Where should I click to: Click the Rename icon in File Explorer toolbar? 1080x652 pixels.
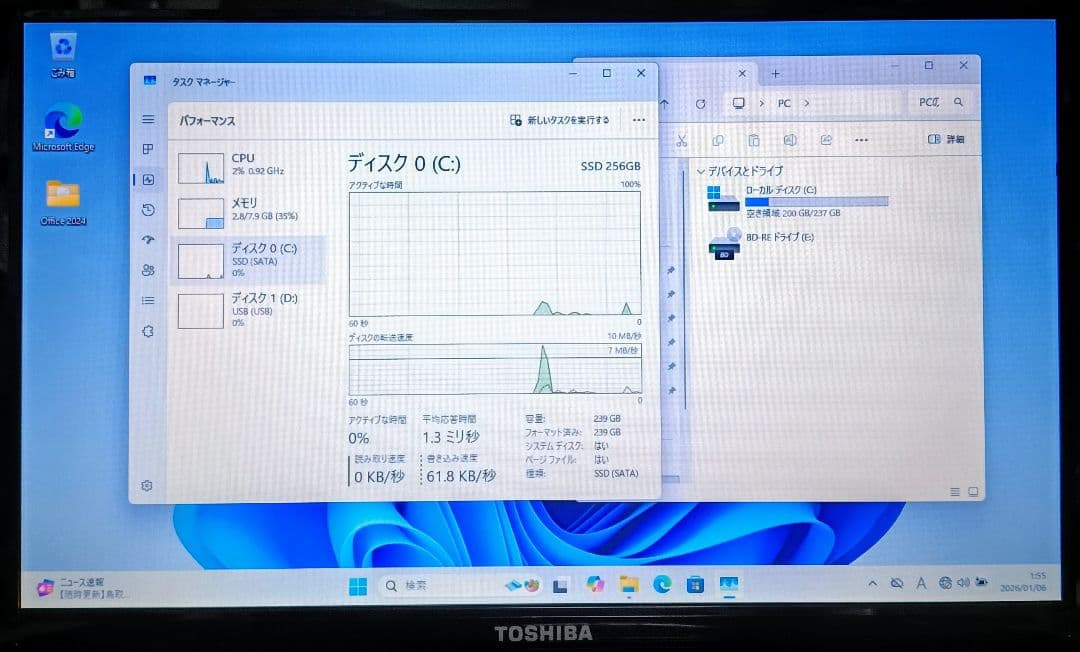[792, 140]
